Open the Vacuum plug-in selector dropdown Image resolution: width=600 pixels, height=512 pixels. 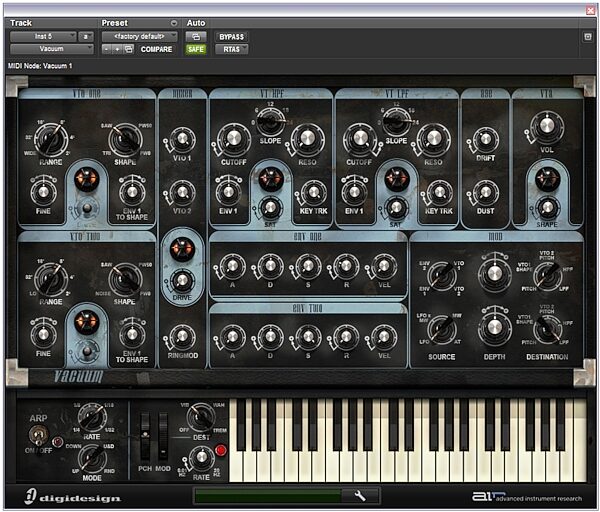[x=52, y=49]
